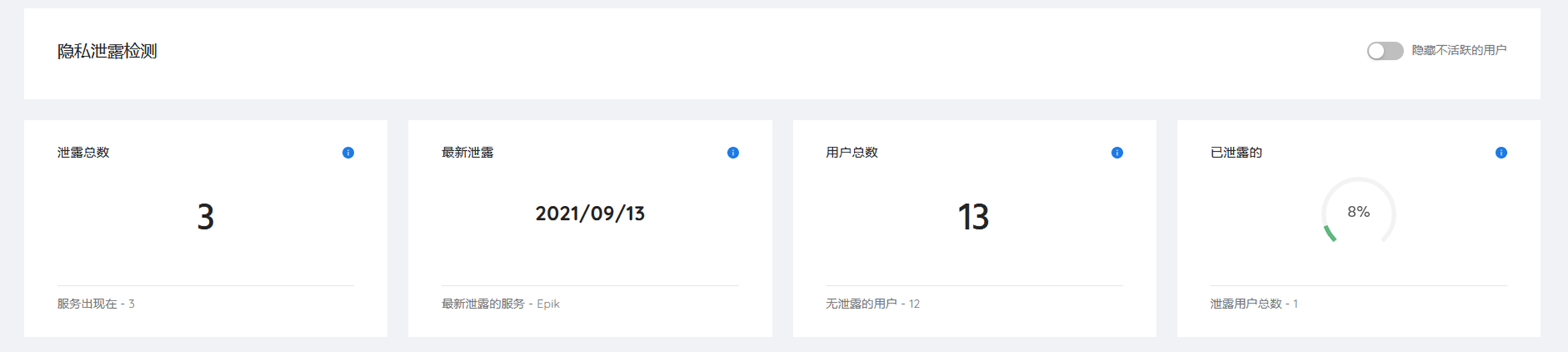Image resolution: width=1568 pixels, height=352 pixels.
Task: Click the info icon on 用户总数 card
Action: pos(1117,152)
